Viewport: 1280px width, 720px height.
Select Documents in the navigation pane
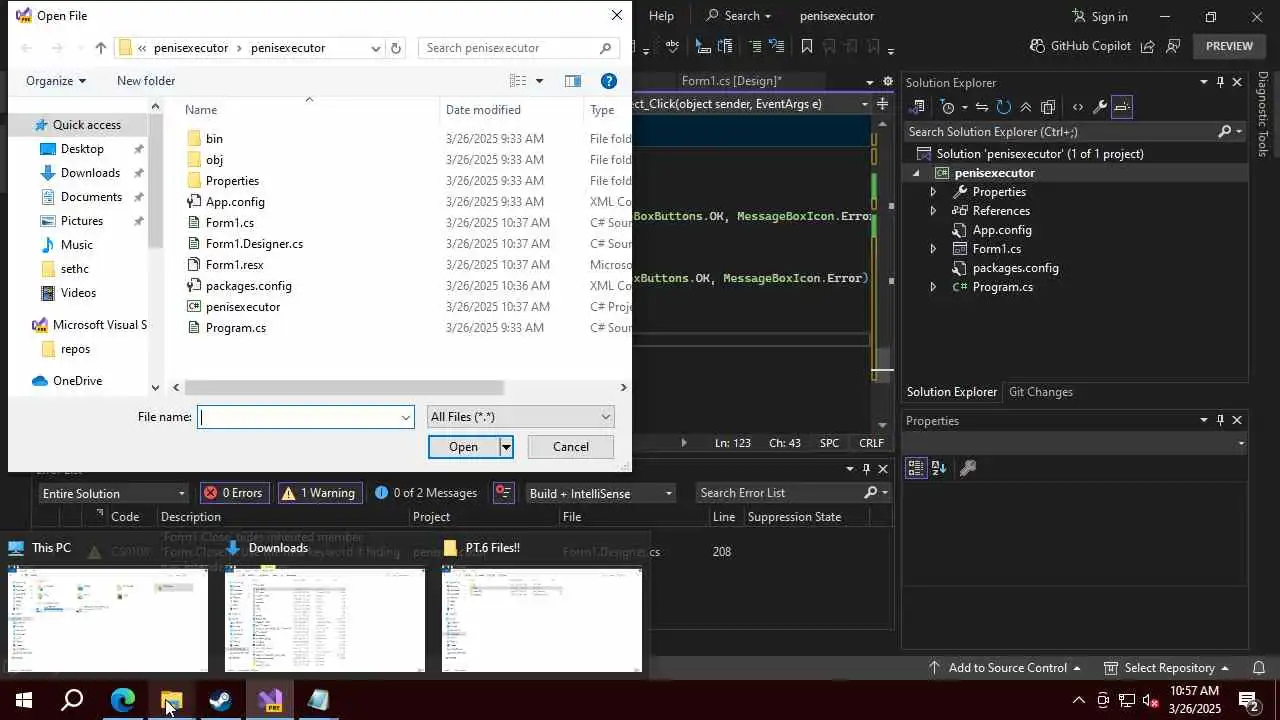(x=91, y=197)
